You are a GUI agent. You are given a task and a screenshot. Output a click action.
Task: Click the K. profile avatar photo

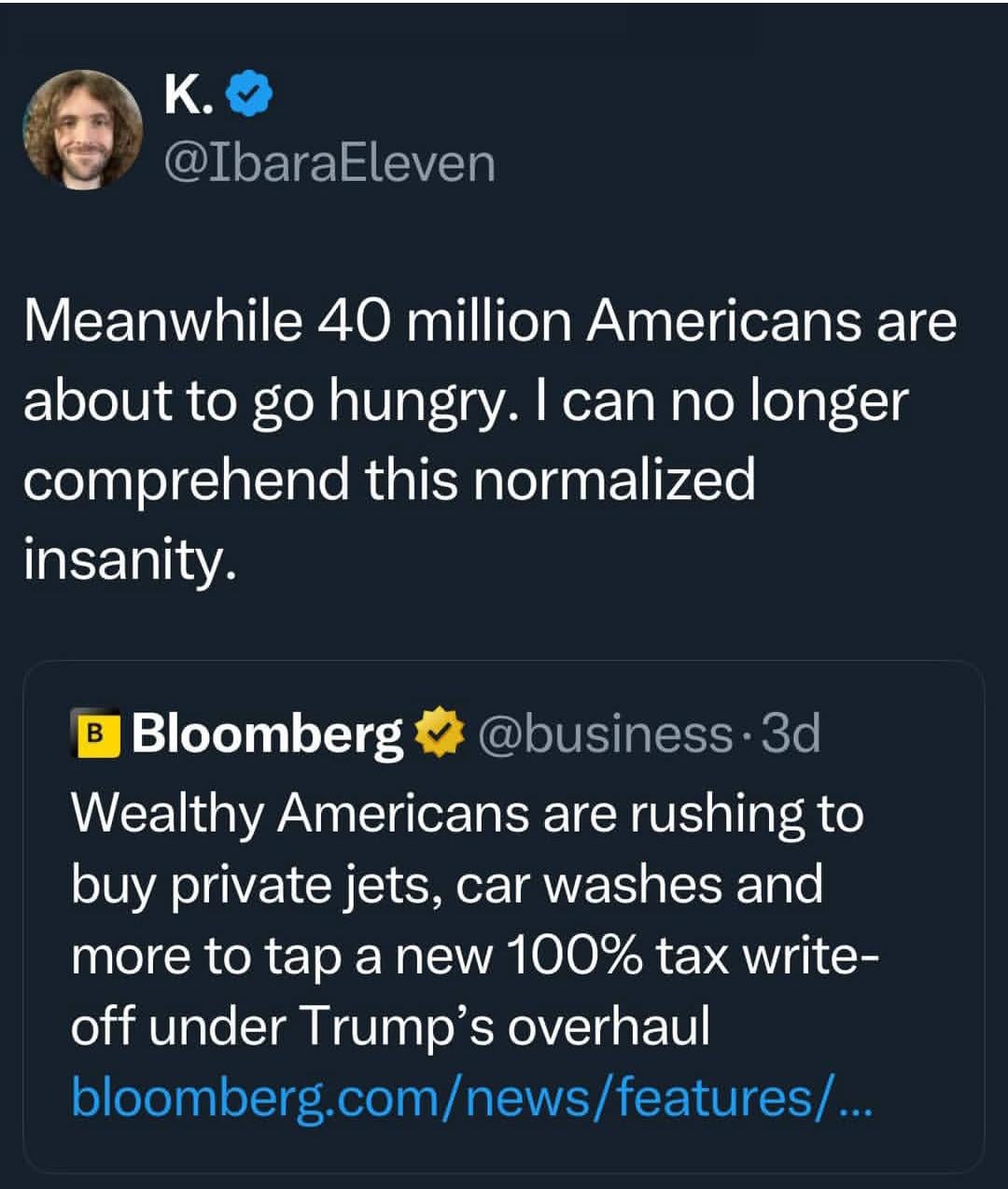(82, 129)
